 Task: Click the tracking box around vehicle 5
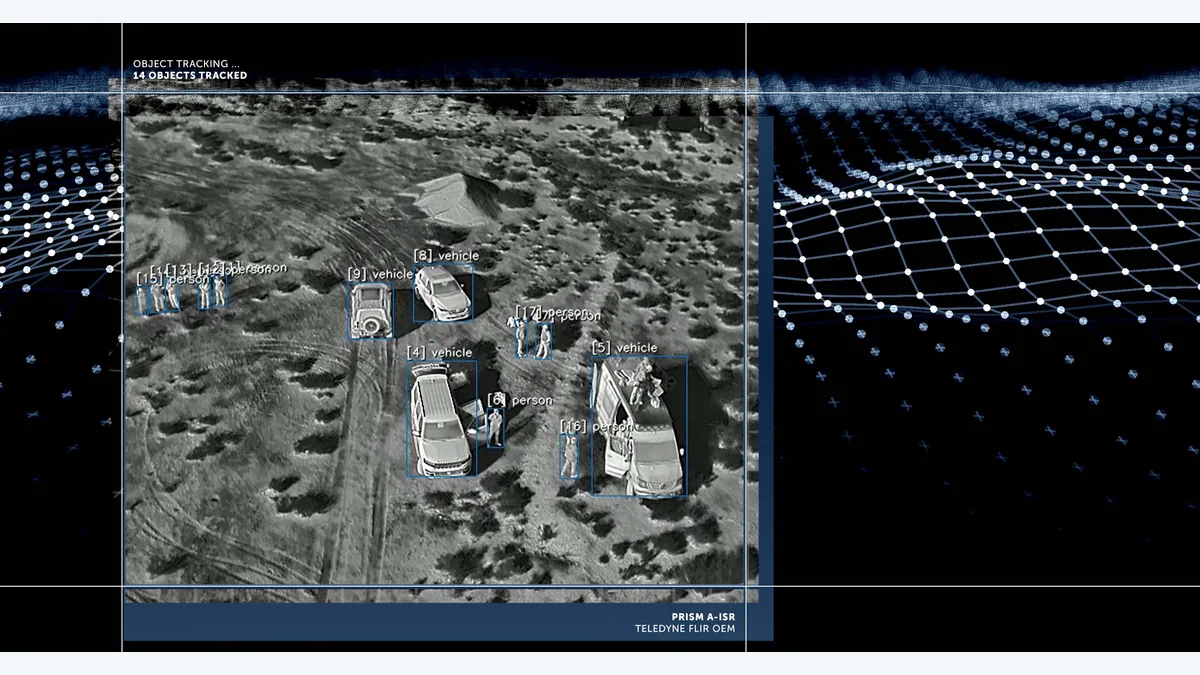click(x=640, y=426)
